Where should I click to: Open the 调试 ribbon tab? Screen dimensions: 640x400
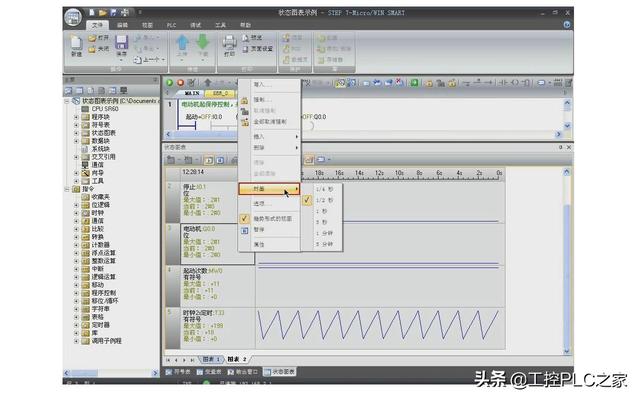click(196, 25)
